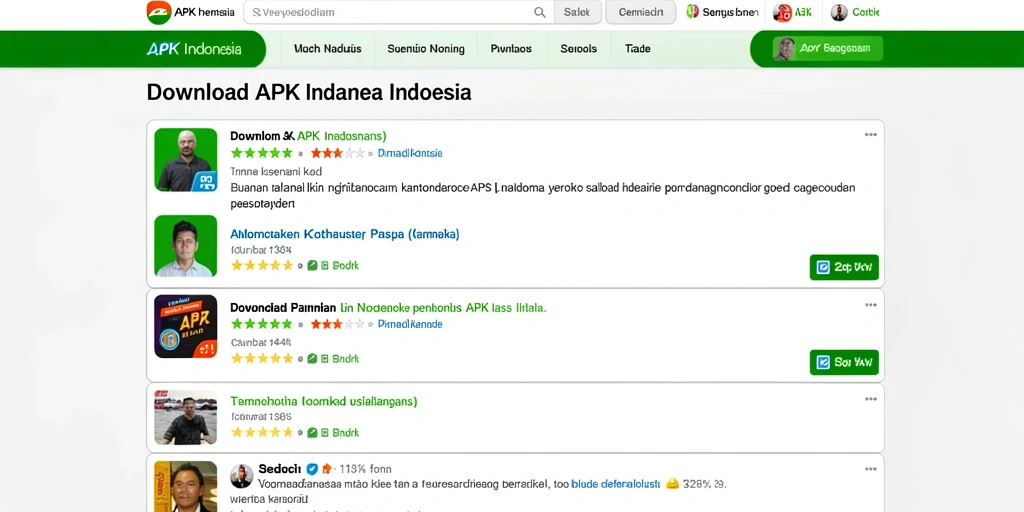The image size is (1024, 512).
Task: Click the blue verified badge beside Sedocii
Action: pos(312,469)
